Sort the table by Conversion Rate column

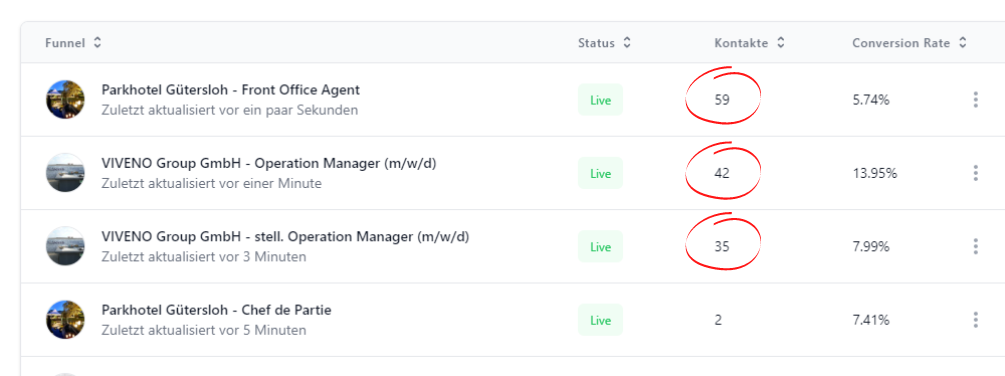[909, 43]
